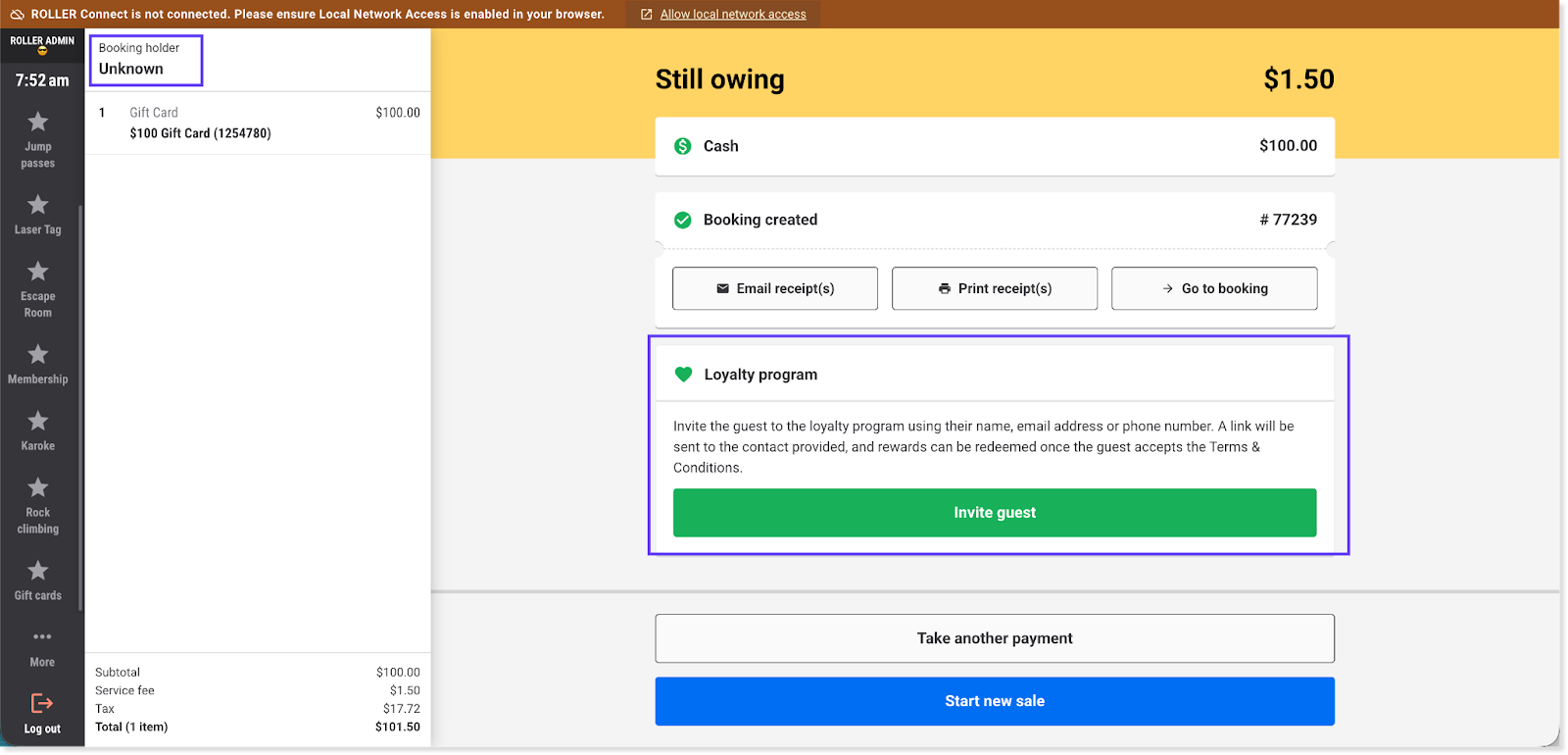The height and width of the screenshot is (755, 1568).
Task: Open the Gift cards category
Action: [38, 579]
